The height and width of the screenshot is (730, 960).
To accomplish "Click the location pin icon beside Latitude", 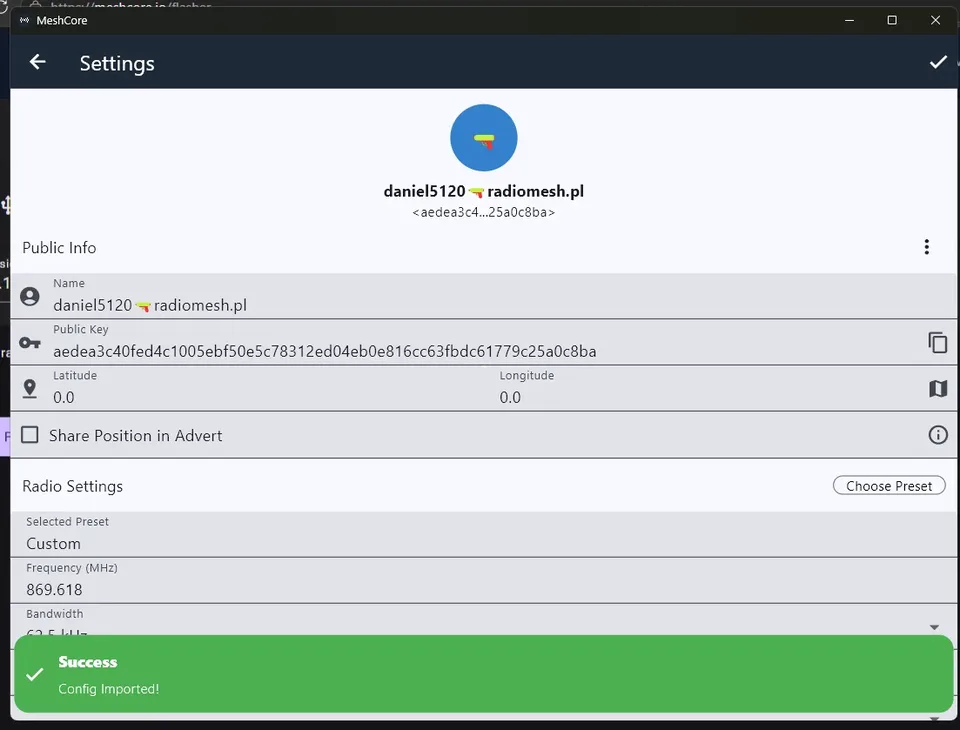I will tap(29, 388).
